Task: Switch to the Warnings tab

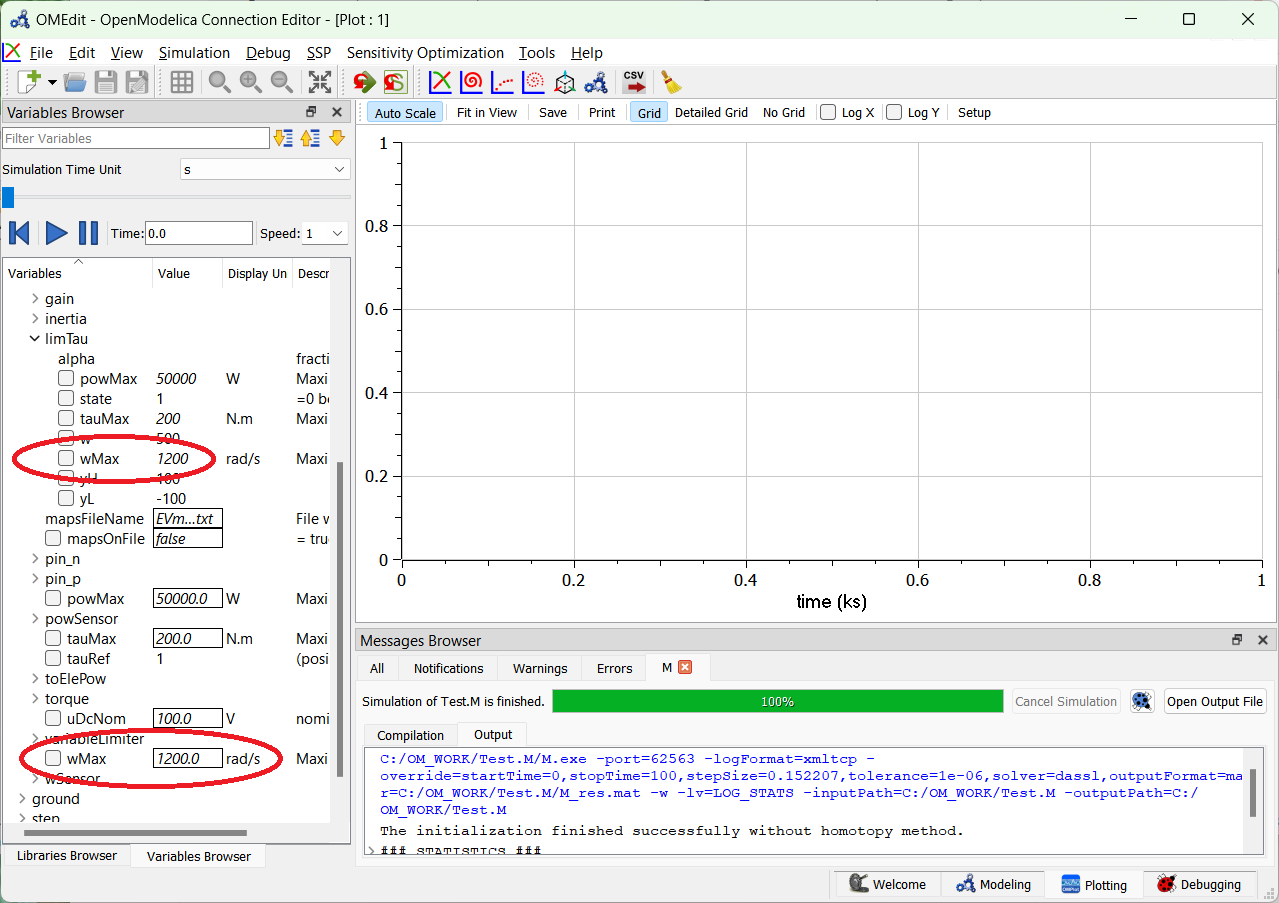Action: tap(539, 668)
